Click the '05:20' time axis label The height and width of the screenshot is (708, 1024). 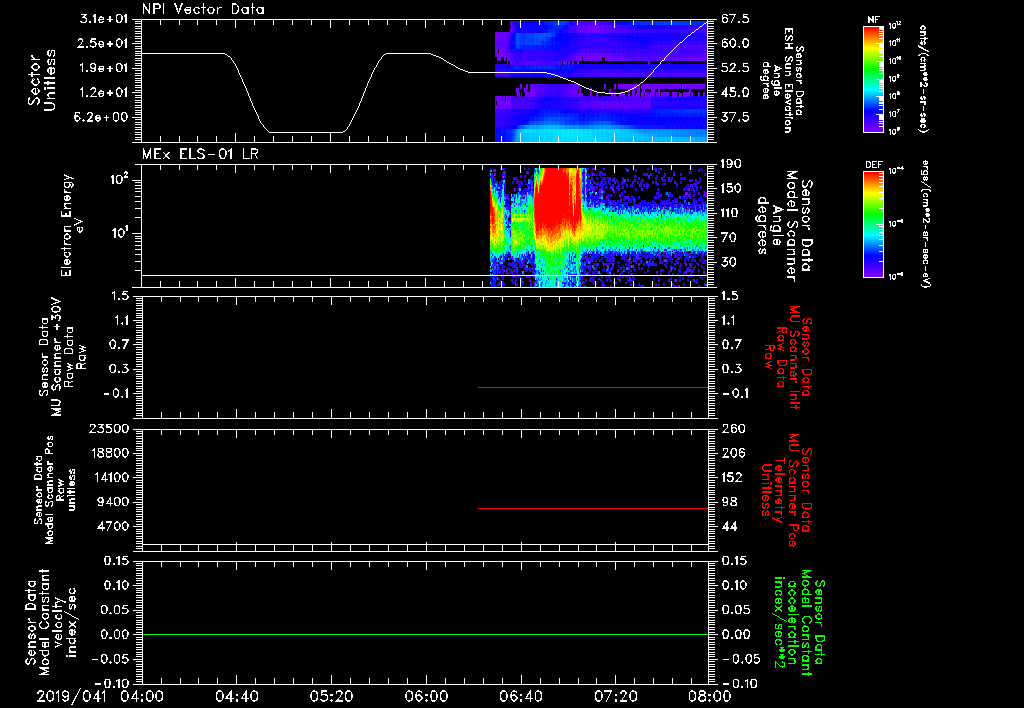[331, 696]
